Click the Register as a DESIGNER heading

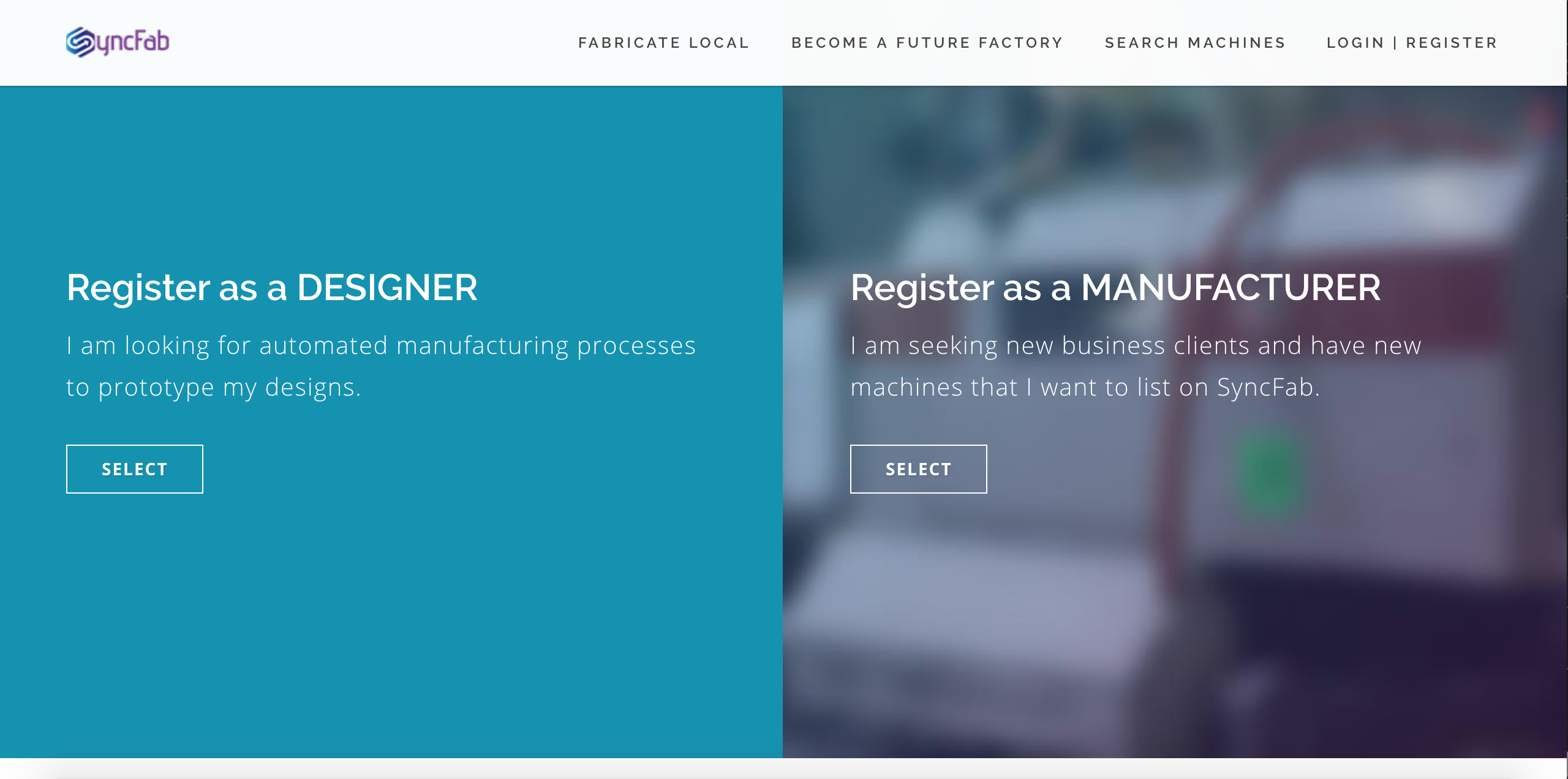point(272,288)
